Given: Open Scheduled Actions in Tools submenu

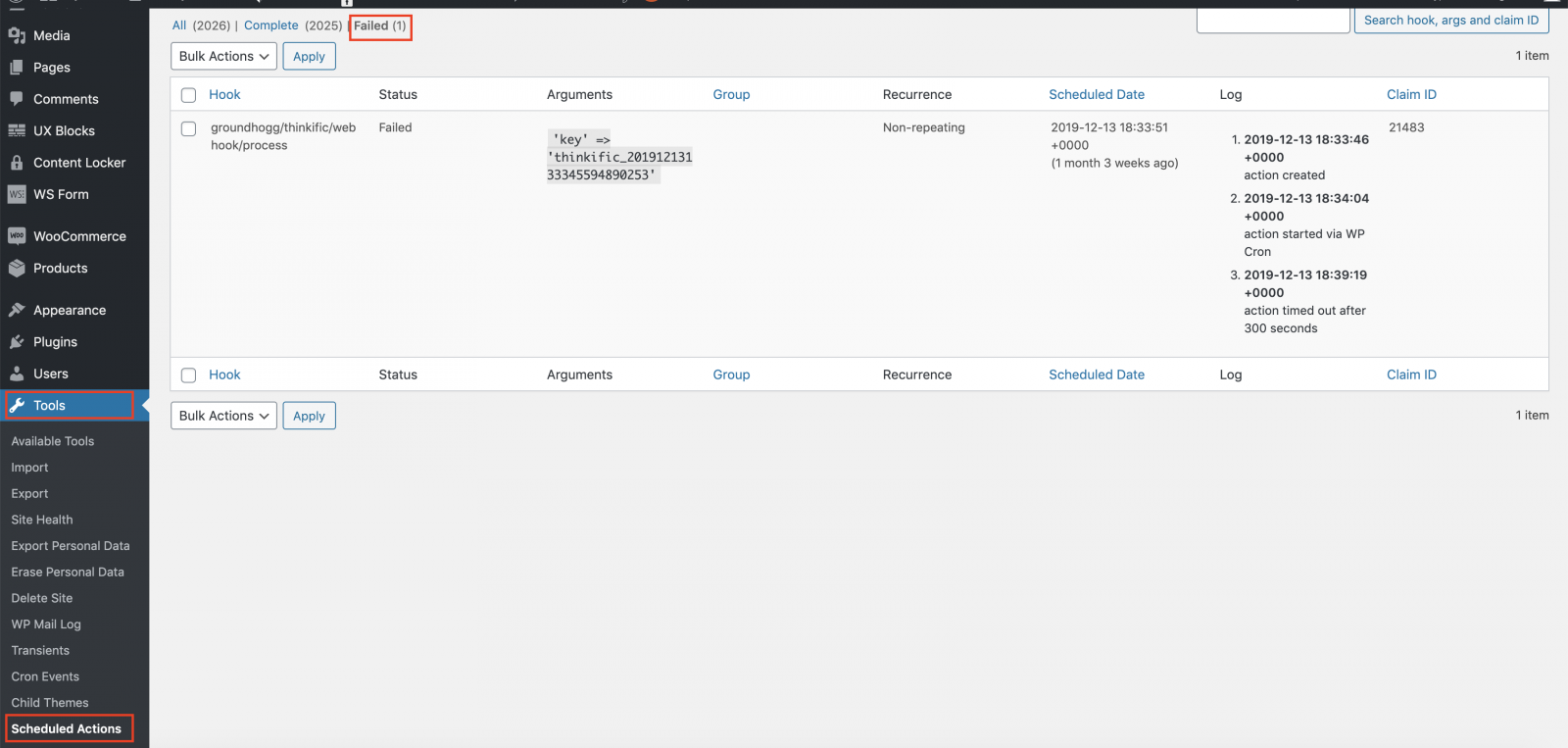Looking at the screenshot, I should click(67, 728).
